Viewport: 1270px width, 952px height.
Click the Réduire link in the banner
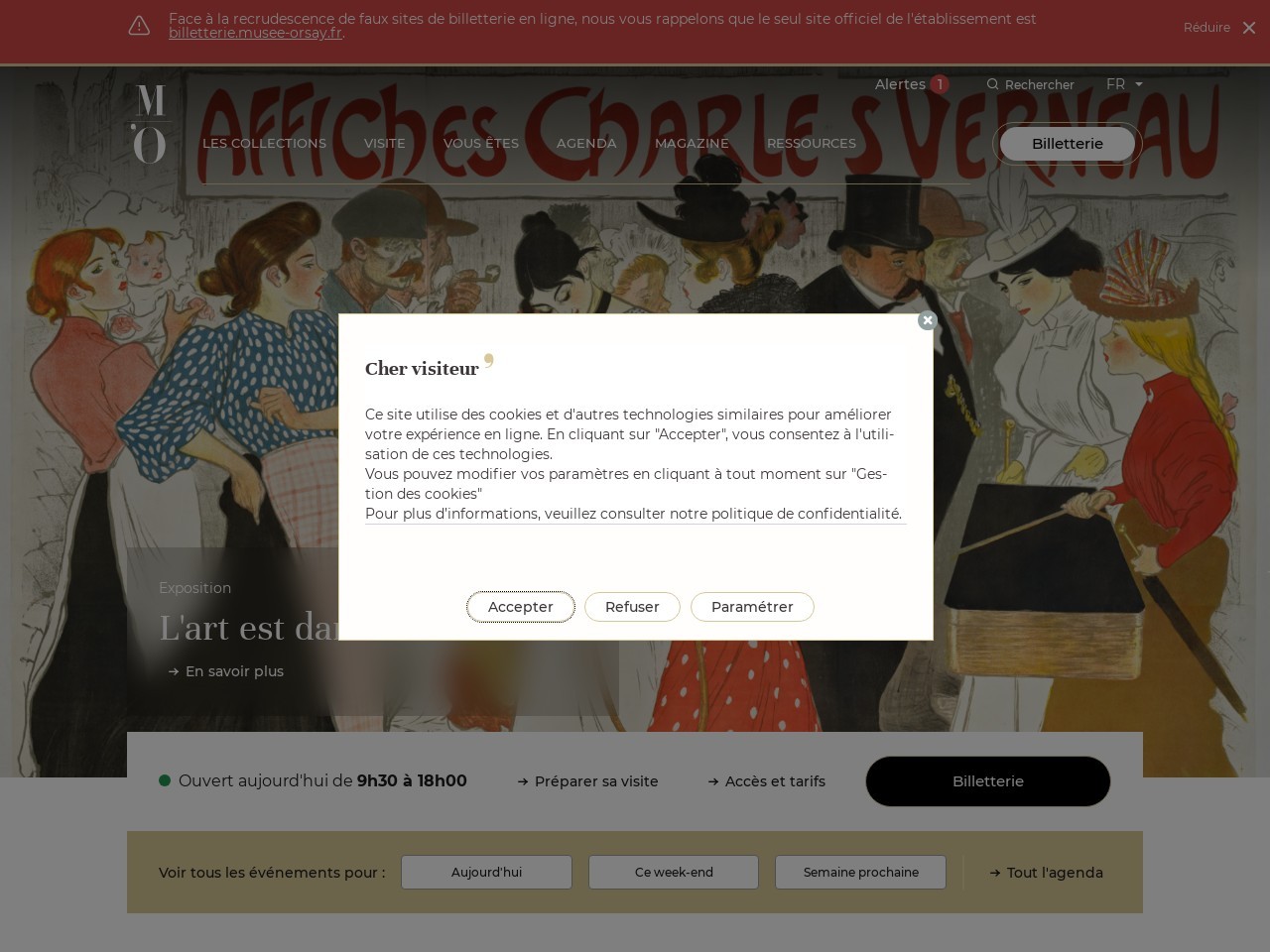(1206, 28)
